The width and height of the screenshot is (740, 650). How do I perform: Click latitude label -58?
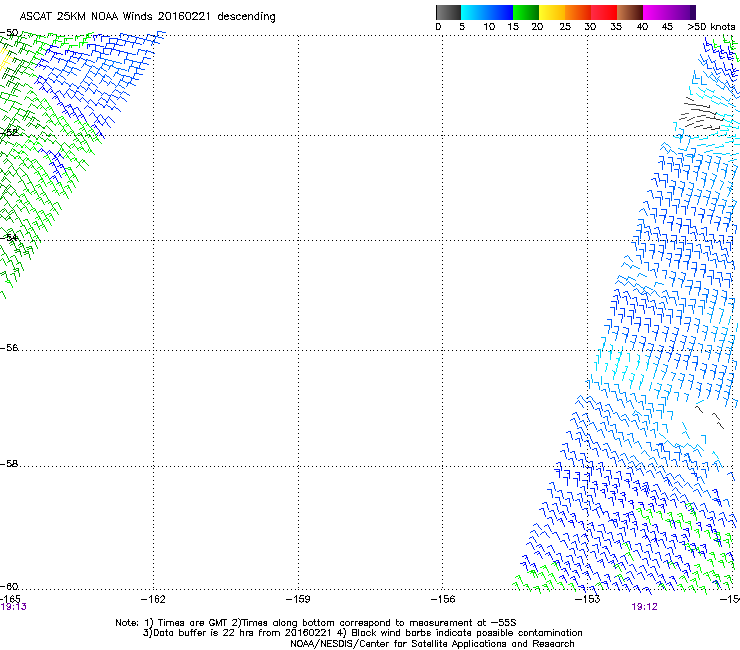click(x=9, y=464)
